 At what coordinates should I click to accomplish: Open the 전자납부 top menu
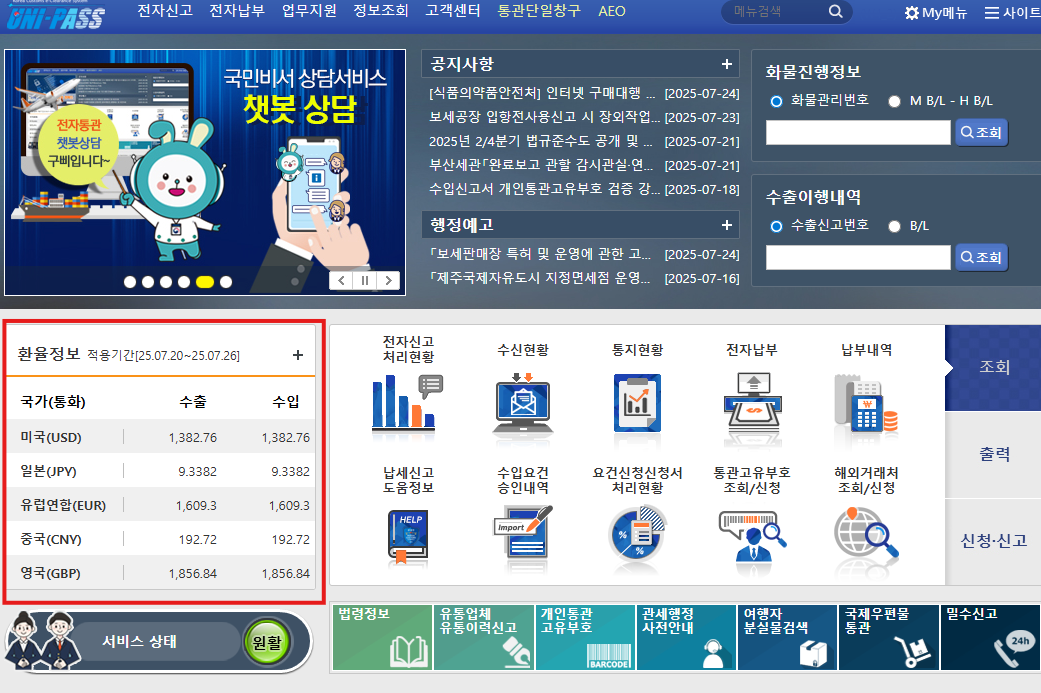click(x=237, y=11)
